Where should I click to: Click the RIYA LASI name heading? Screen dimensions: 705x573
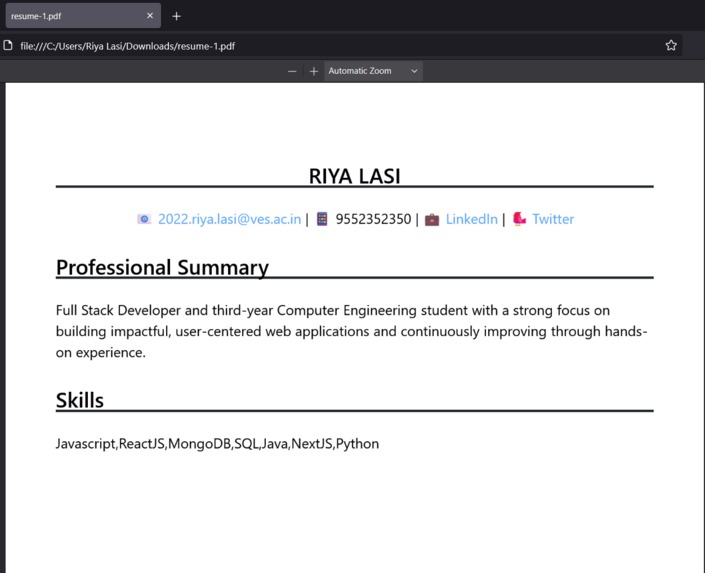coord(354,176)
